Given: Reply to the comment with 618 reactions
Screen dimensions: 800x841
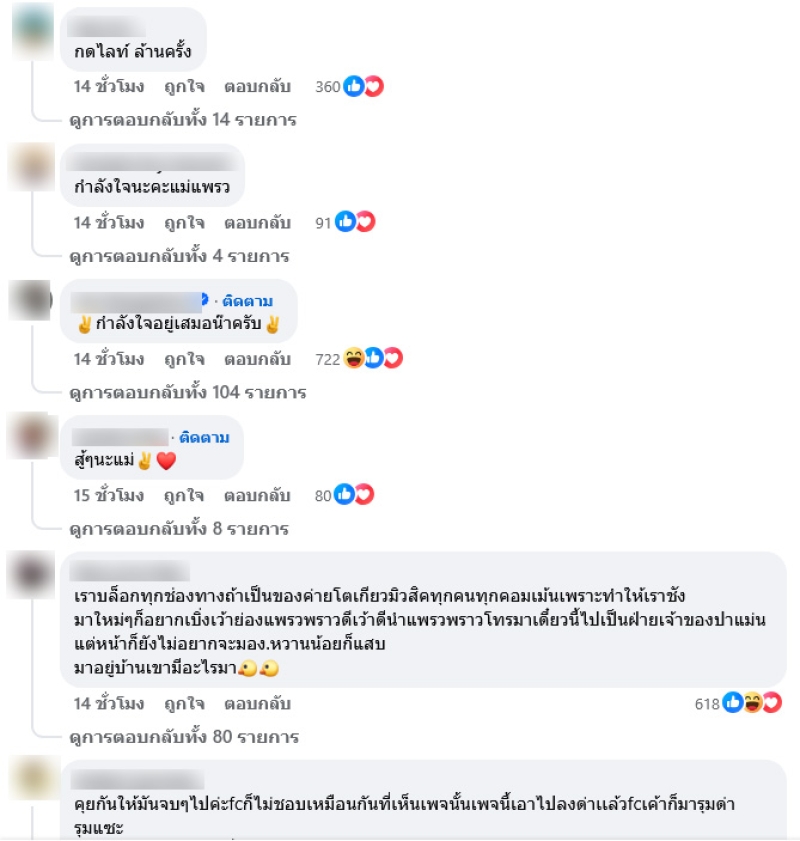Looking at the screenshot, I should click(x=257, y=703).
